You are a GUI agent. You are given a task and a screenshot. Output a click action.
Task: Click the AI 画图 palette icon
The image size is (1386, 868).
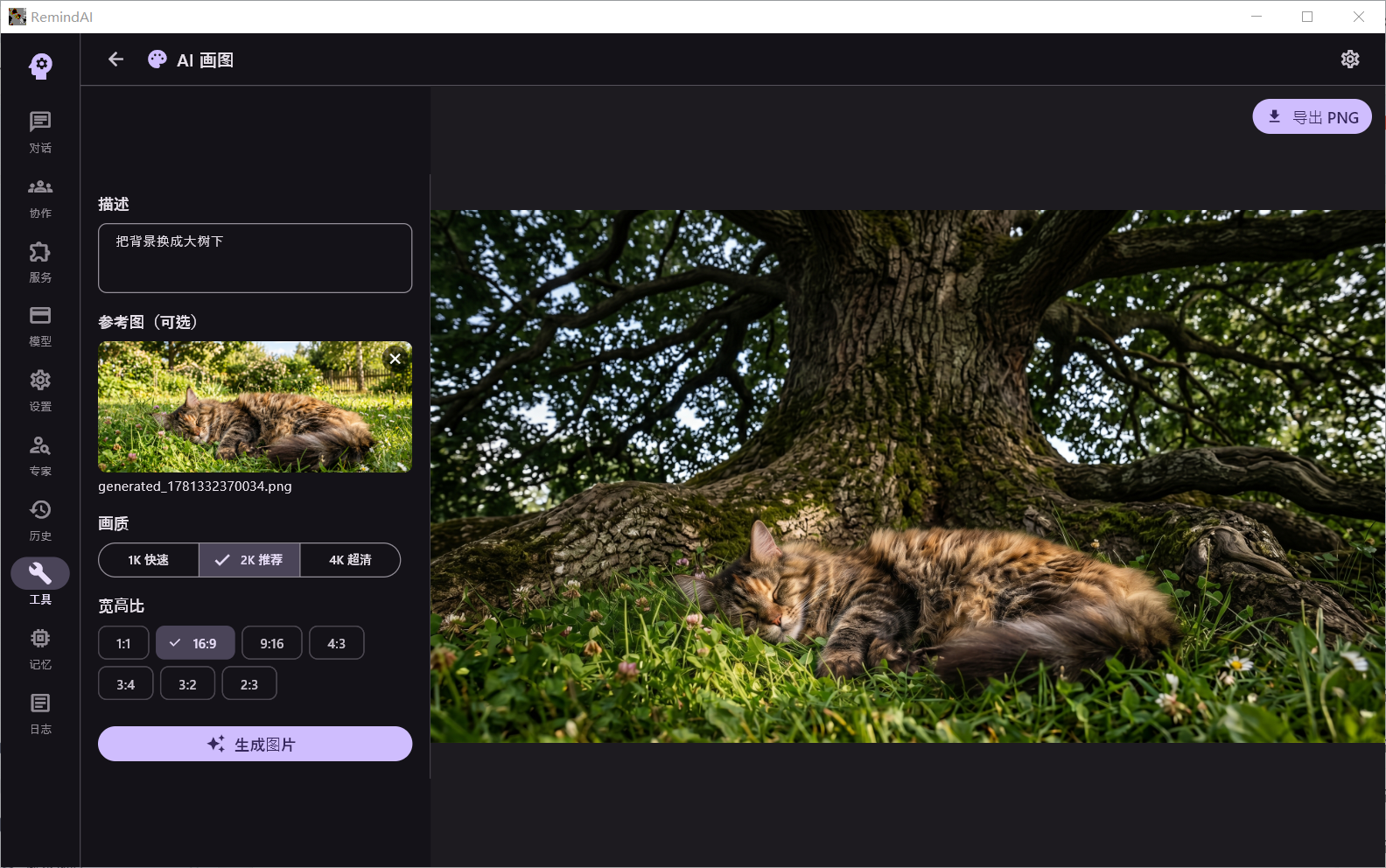pos(157,59)
